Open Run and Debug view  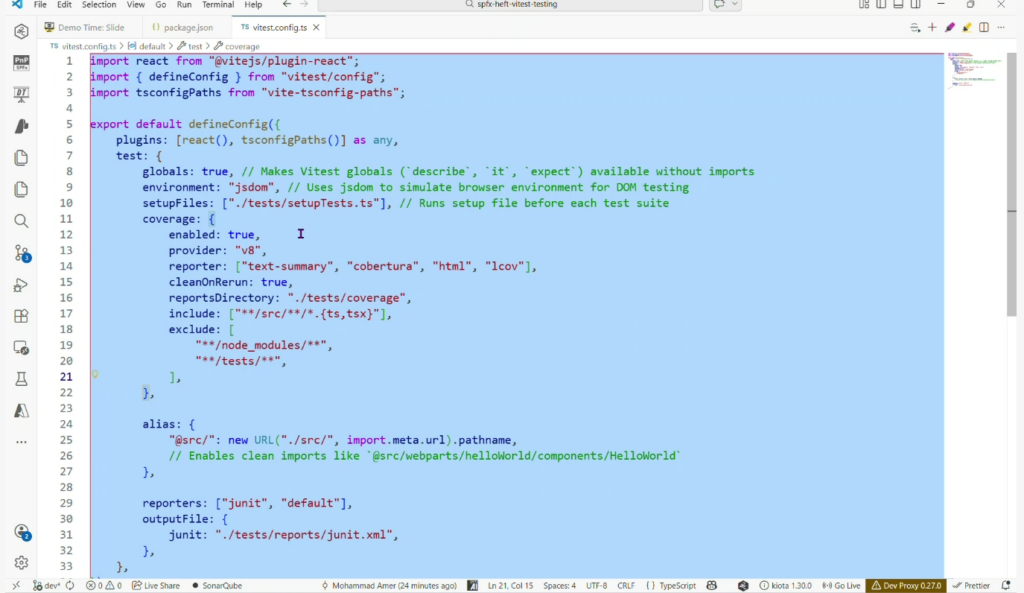point(21,285)
